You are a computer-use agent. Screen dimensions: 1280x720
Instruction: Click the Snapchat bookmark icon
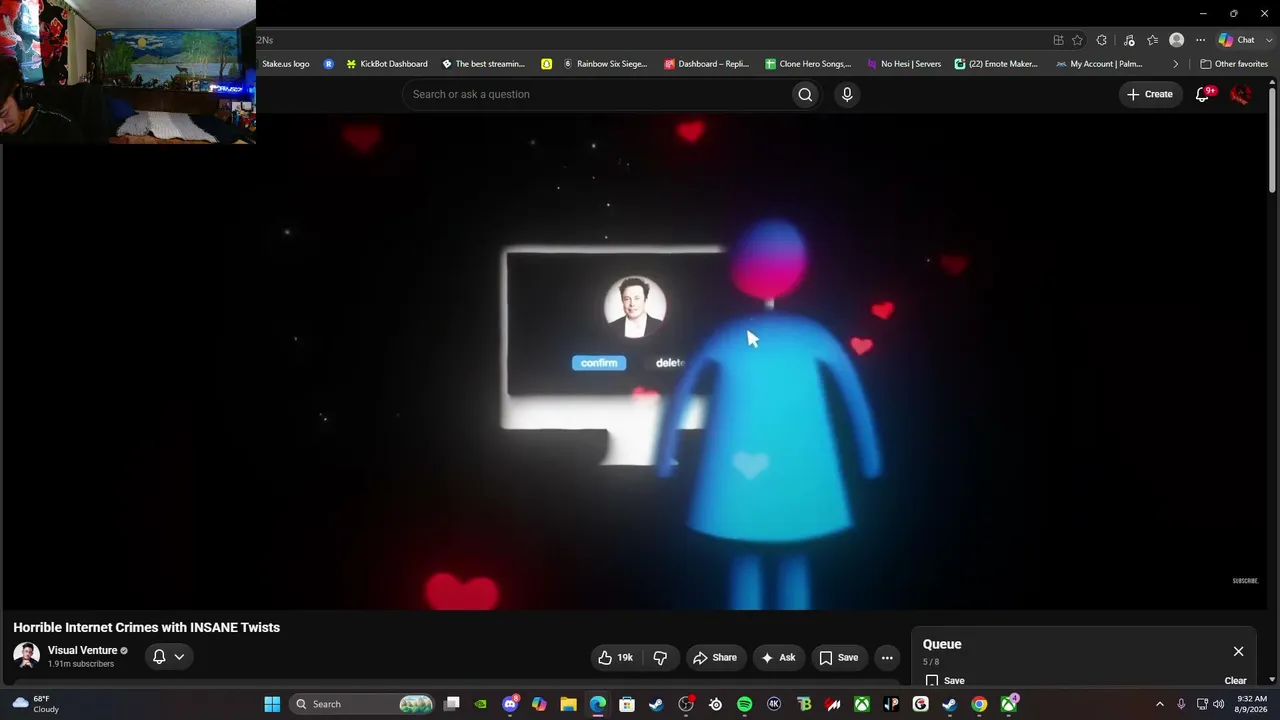pyautogui.click(x=546, y=64)
